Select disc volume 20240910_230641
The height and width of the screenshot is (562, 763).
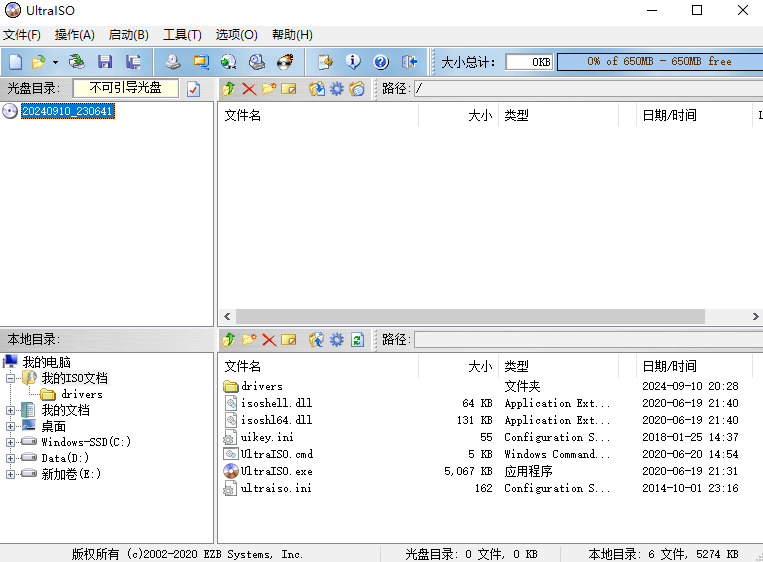[68, 111]
